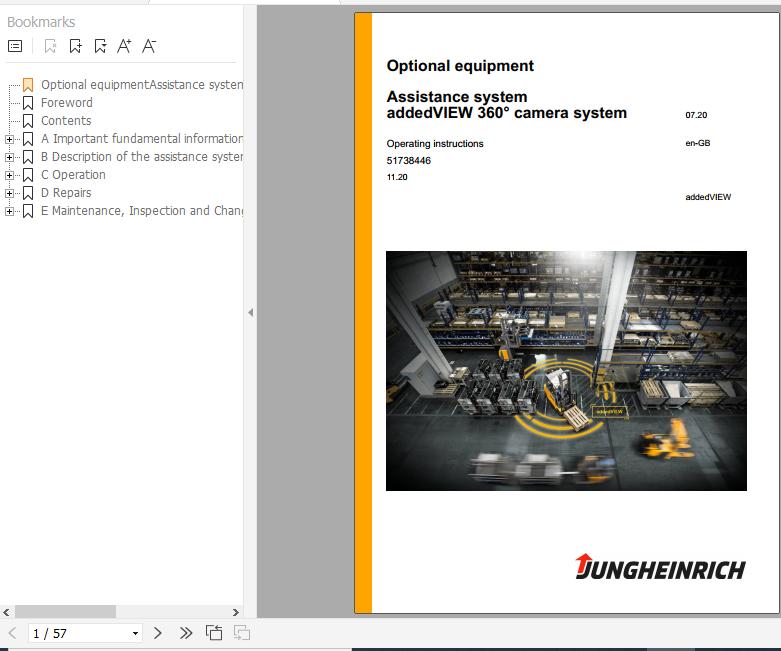
Task: Click the document number '51738446'
Action: coord(408,160)
